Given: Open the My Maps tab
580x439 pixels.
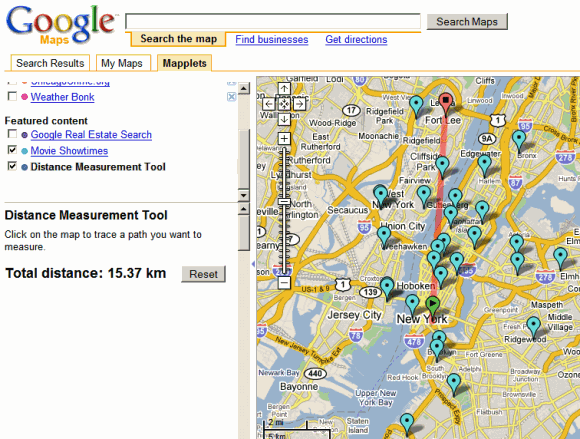Looking at the screenshot, I should pos(123,63).
